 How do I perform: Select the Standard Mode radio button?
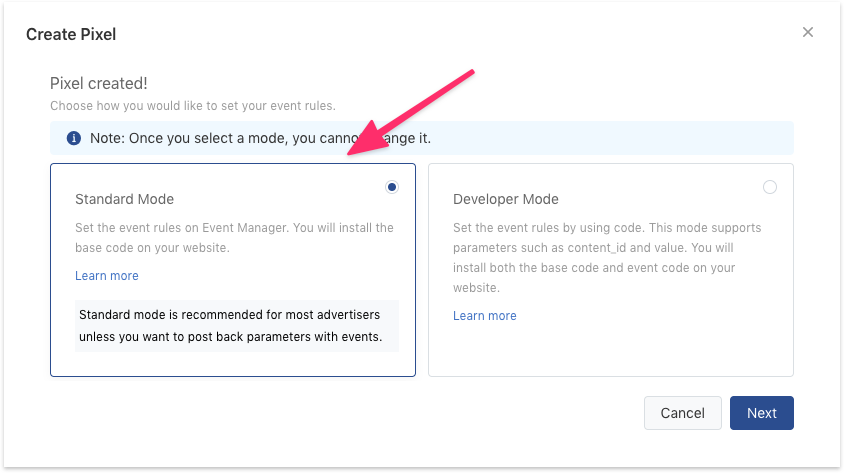[x=391, y=187]
